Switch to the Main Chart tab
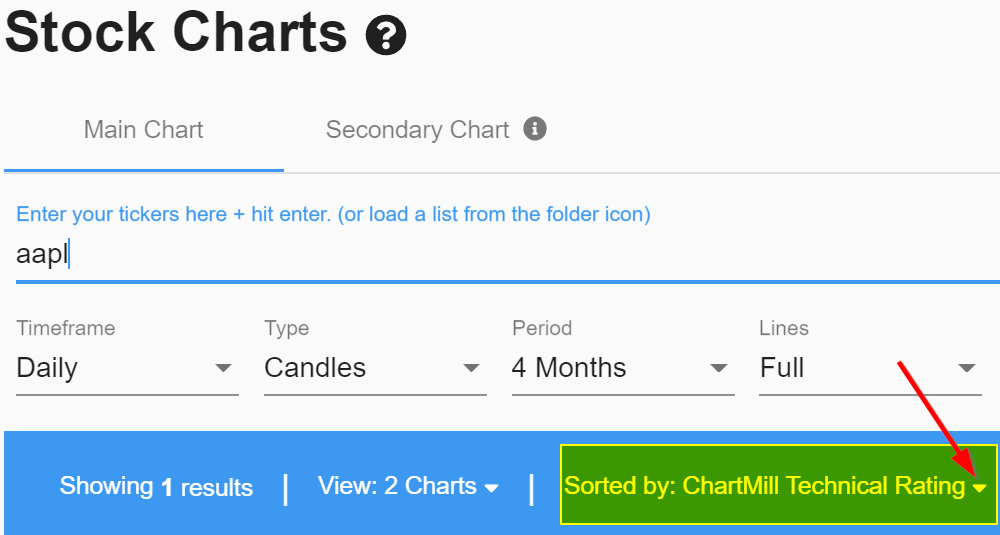 click(x=143, y=129)
